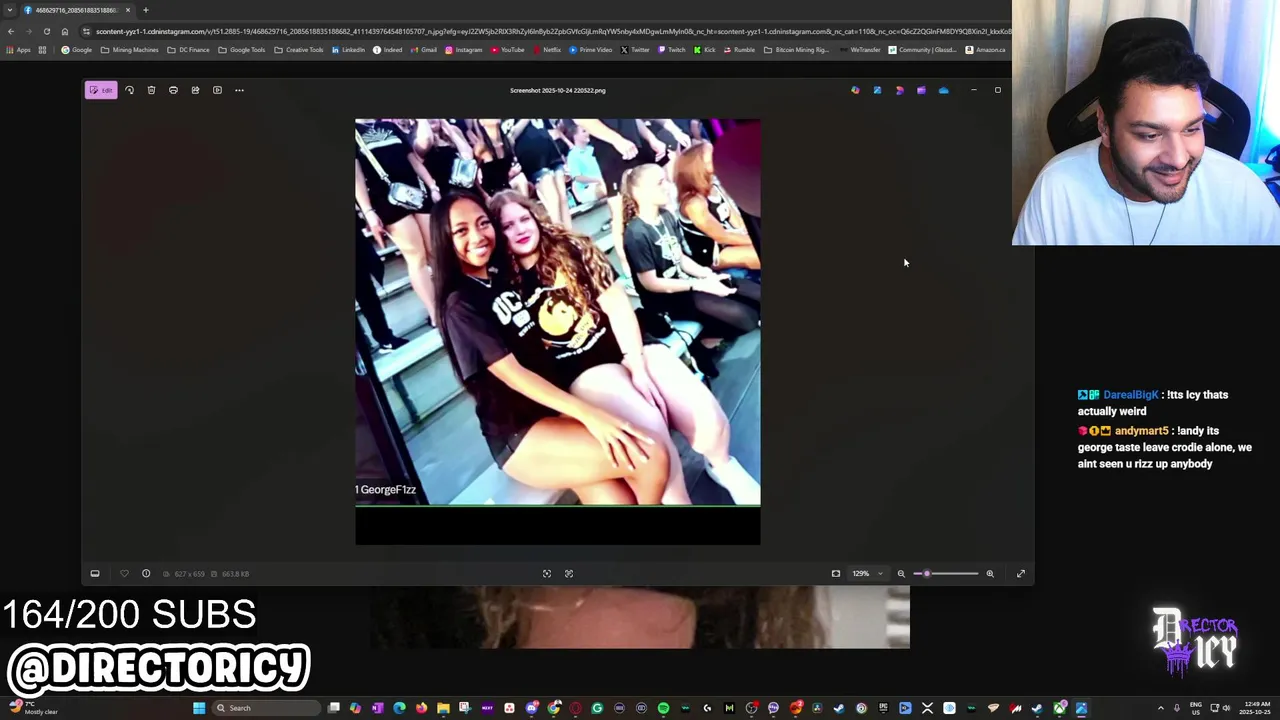Image resolution: width=1280 pixels, height=720 pixels.
Task: Open the Amazon.ca bookmark
Action: click(x=986, y=50)
